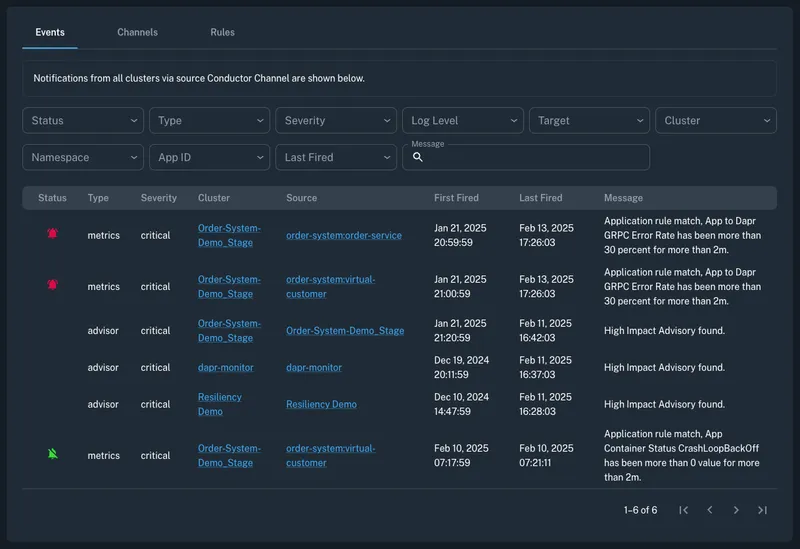This screenshot has height=549, width=800.
Task: Open the Log Level dropdown
Action: (x=463, y=121)
